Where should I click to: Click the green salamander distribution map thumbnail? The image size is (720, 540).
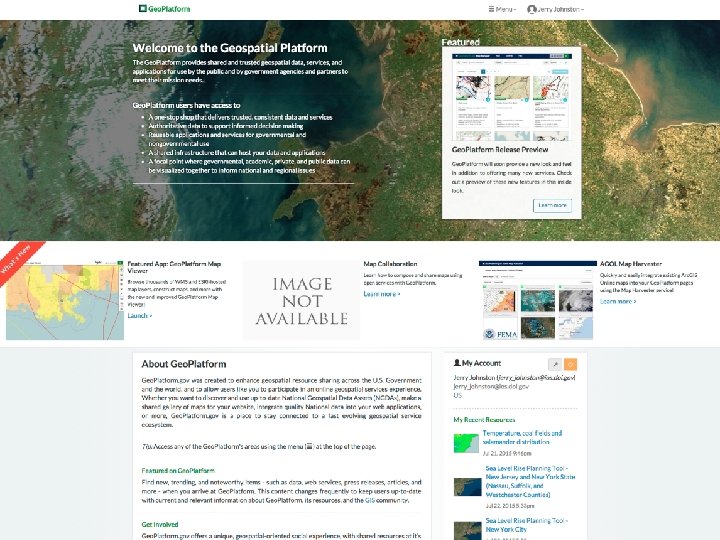pos(466,444)
